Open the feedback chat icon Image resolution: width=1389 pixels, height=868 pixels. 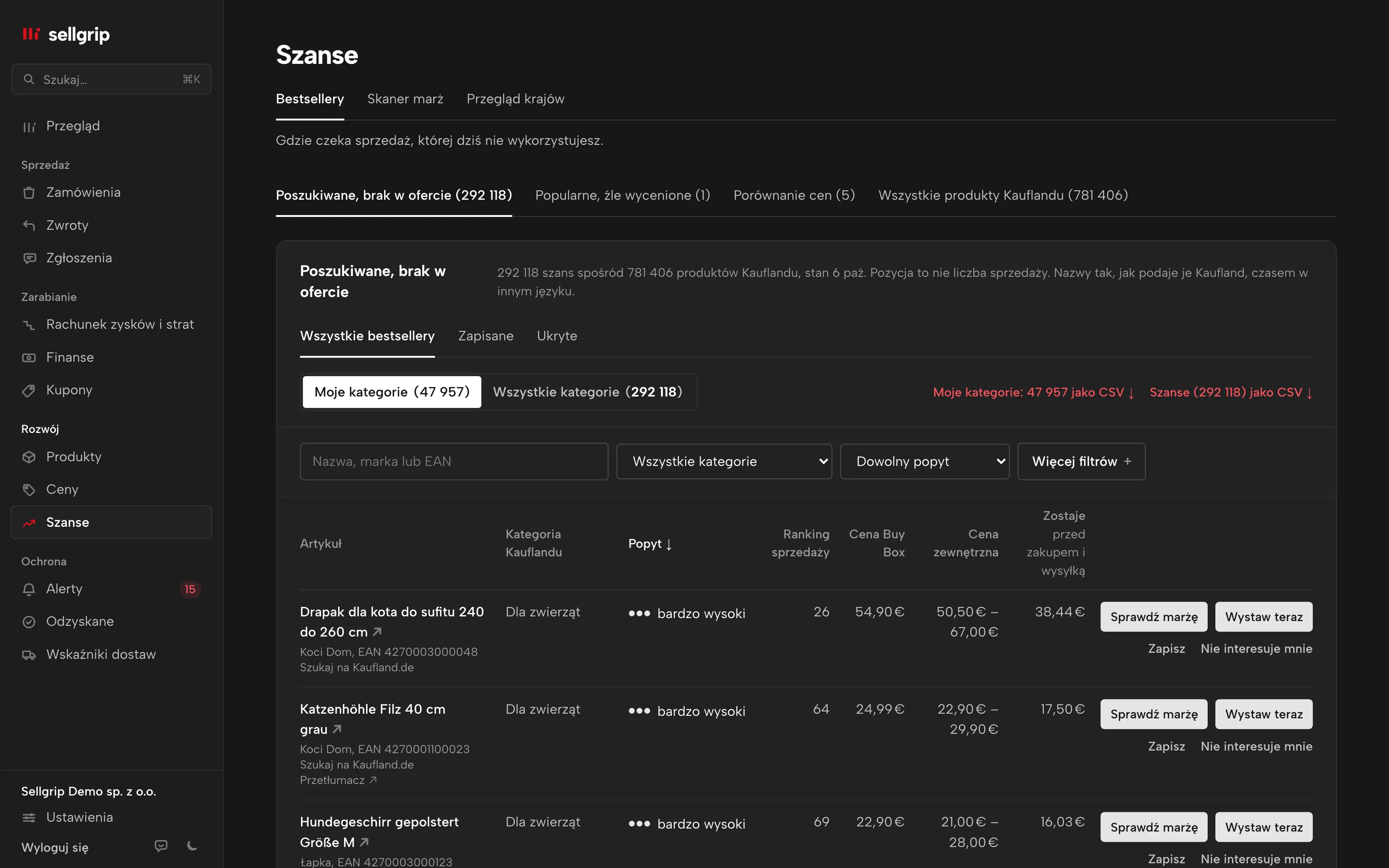click(x=161, y=846)
